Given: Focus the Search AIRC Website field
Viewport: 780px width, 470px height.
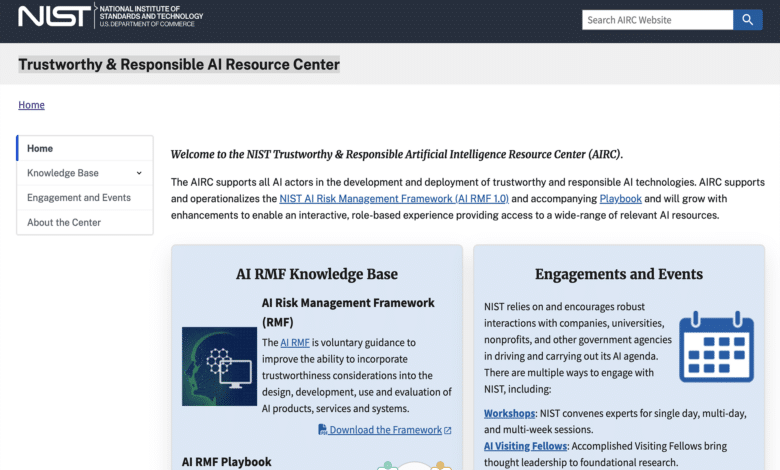Looking at the screenshot, I should pyautogui.click(x=658, y=20).
